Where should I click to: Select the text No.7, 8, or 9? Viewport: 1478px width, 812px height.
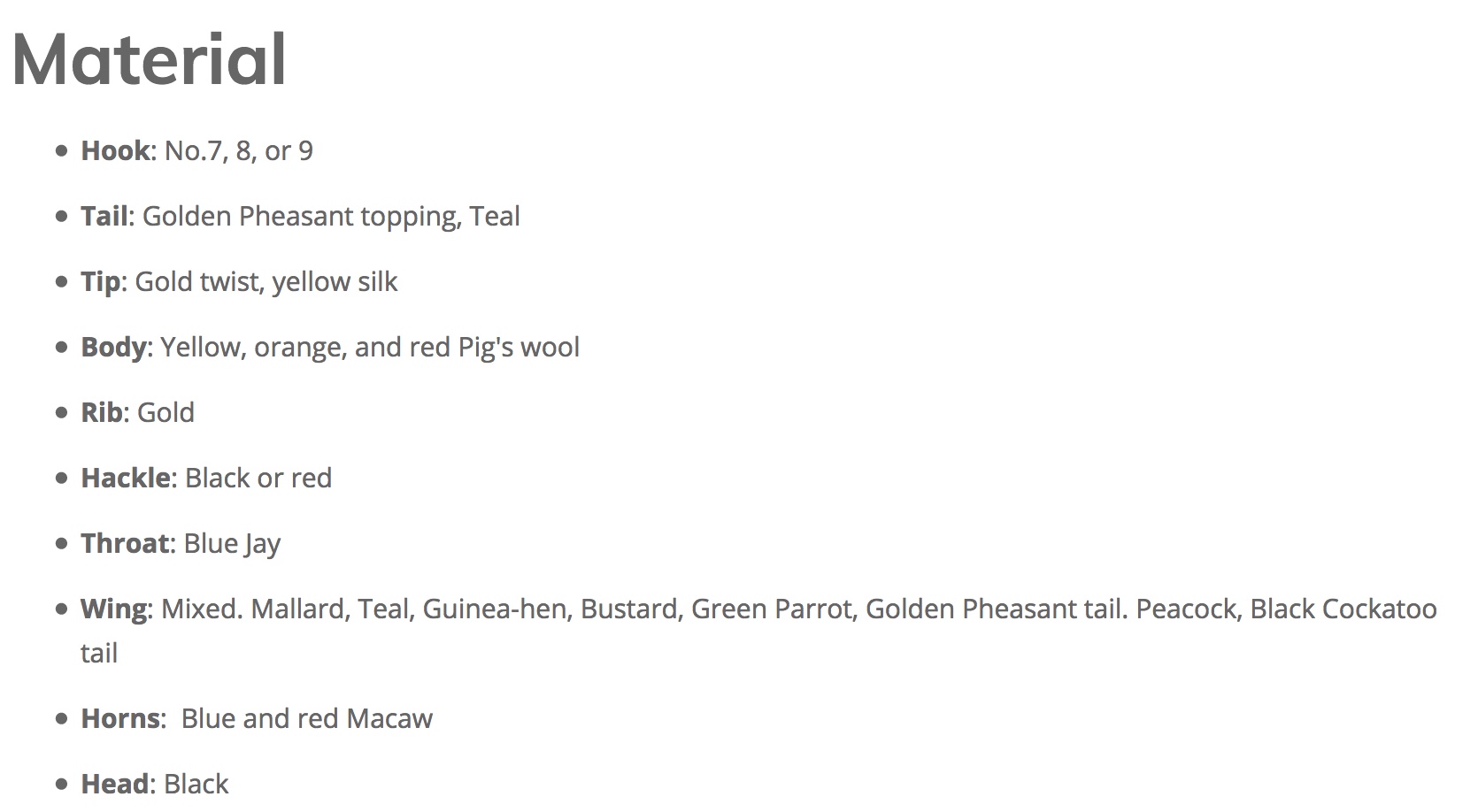[239, 150]
